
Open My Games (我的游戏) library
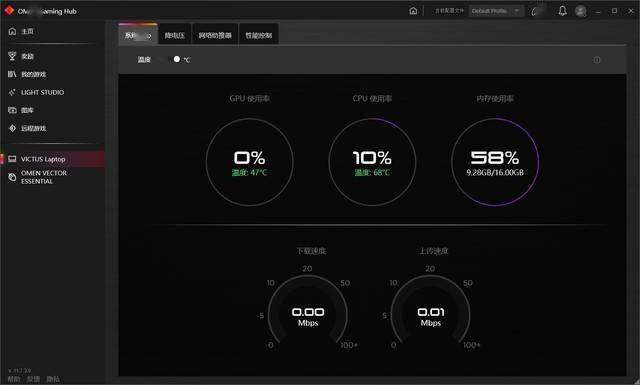(x=27, y=74)
